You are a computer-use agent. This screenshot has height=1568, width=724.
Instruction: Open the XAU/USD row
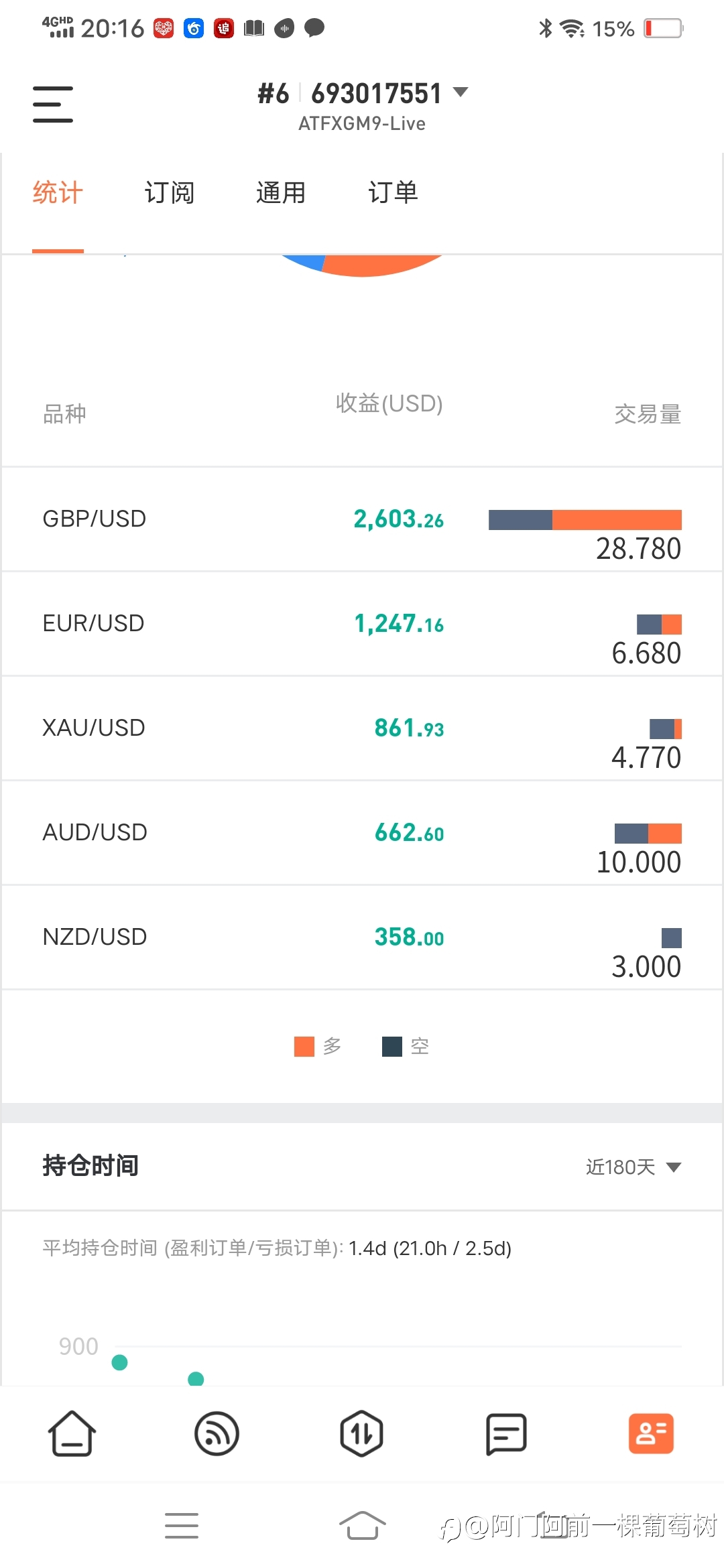(362, 728)
